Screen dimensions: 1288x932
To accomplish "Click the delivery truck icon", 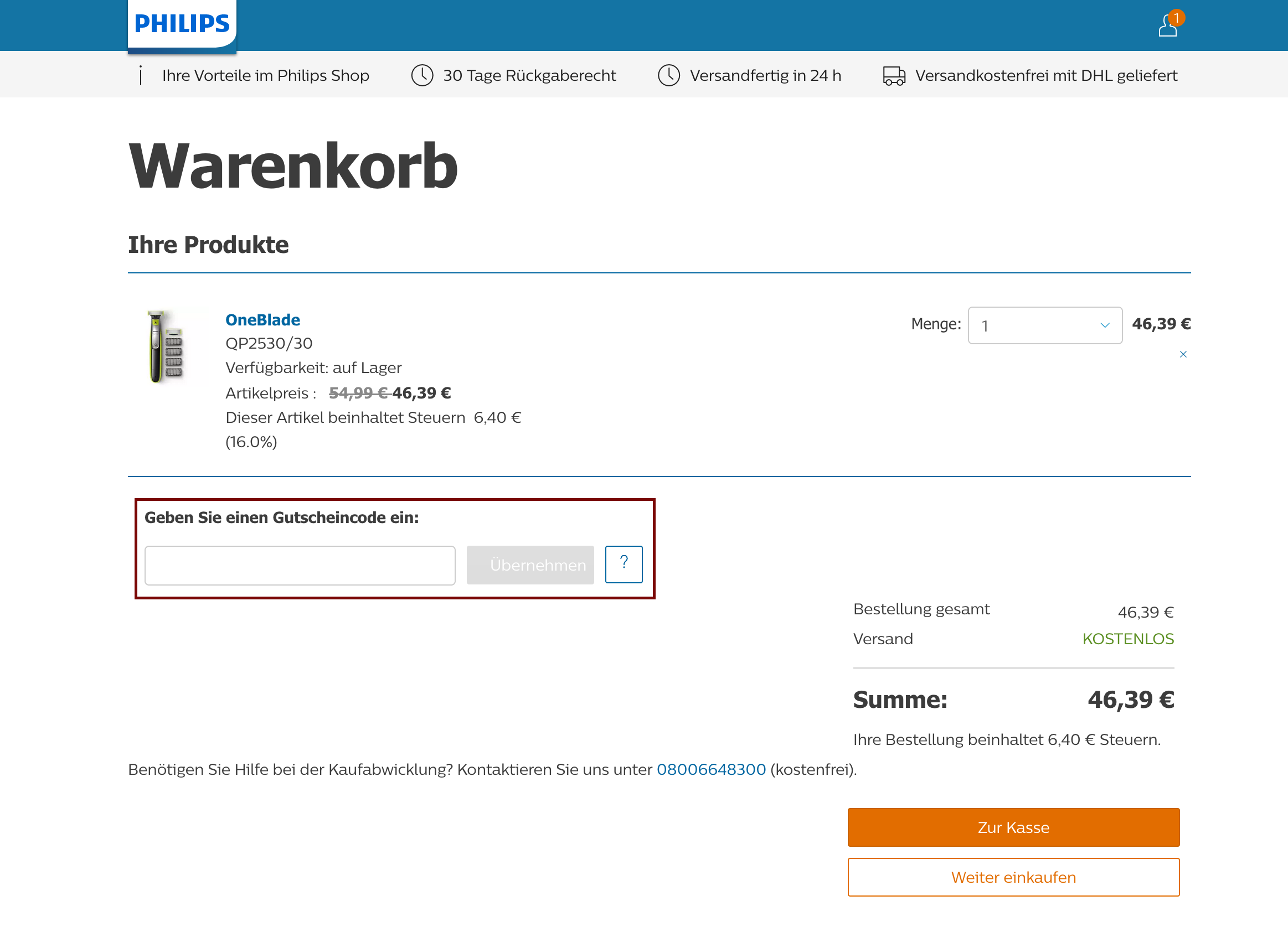I will 894,75.
